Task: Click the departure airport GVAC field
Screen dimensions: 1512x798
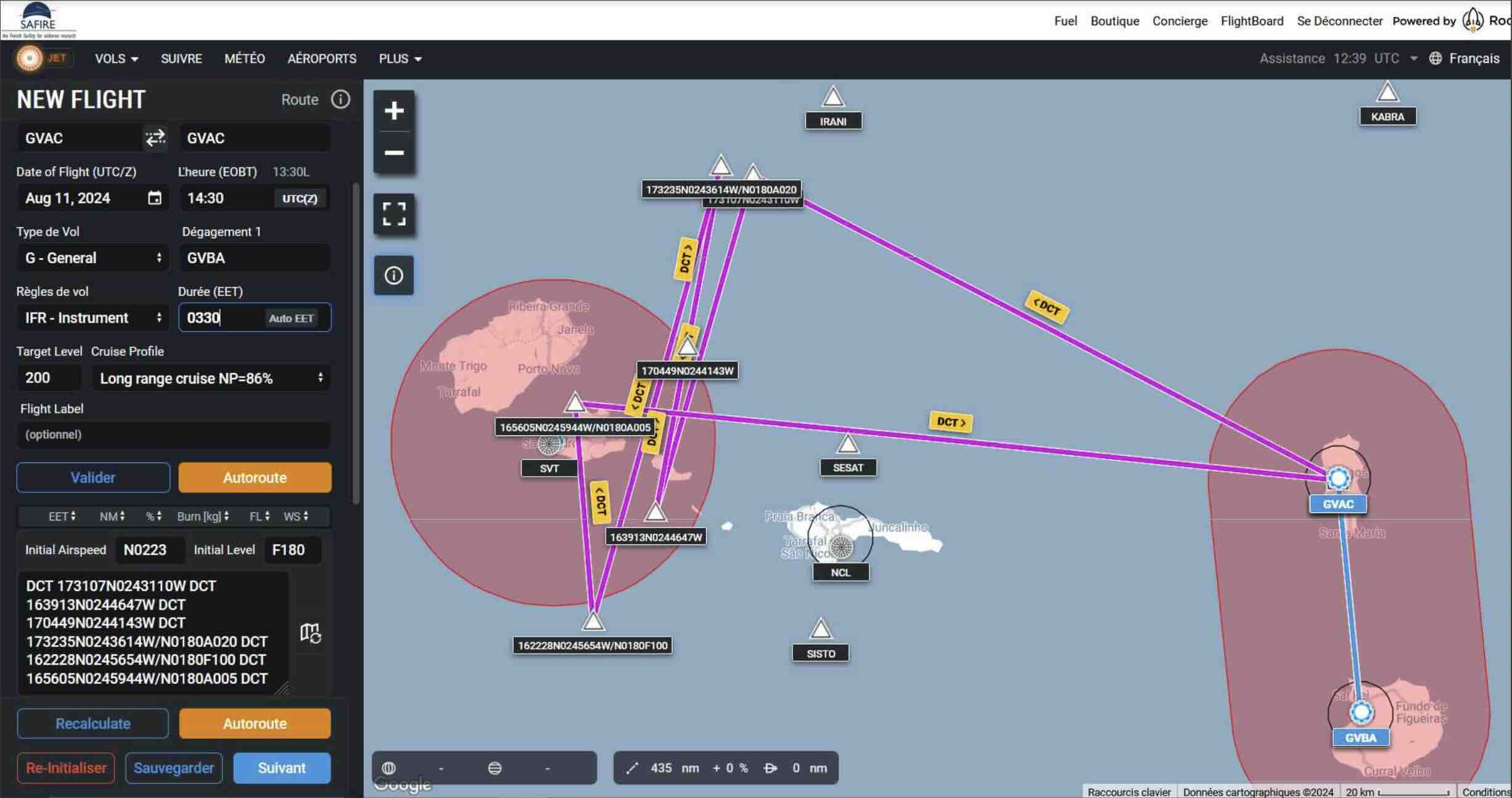Action: (x=80, y=138)
